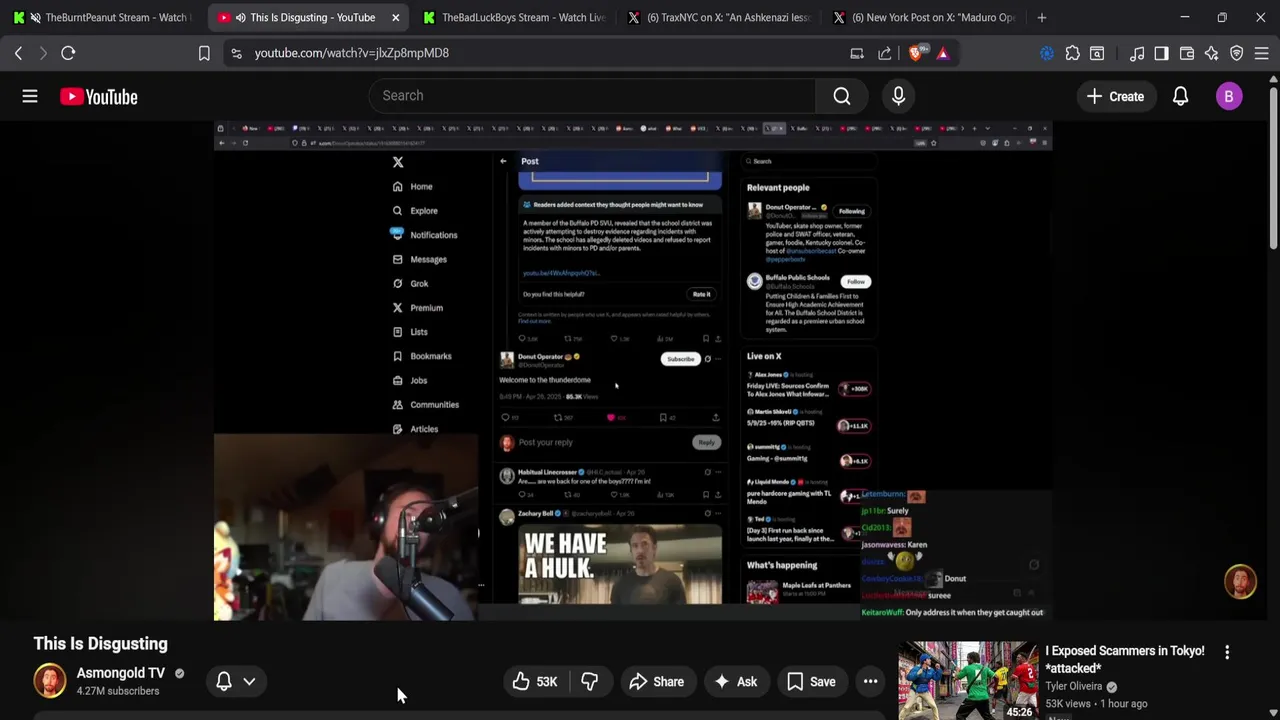The height and width of the screenshot is (720, 1280).
Task: Open the Tyler Oliveira channel link
Action: [x=1074, y=686]
